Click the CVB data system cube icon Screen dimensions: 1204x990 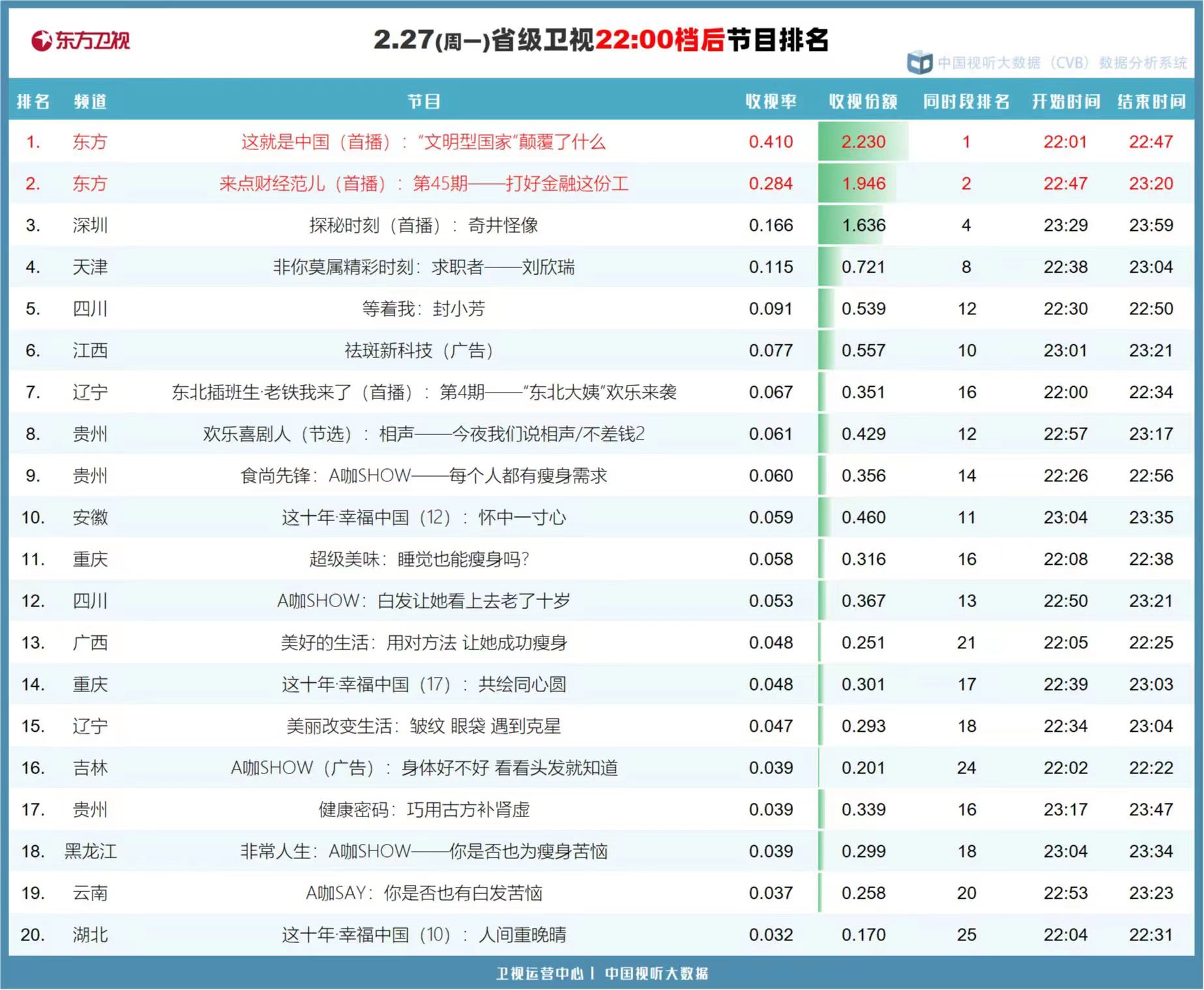(x=920, y=63)
